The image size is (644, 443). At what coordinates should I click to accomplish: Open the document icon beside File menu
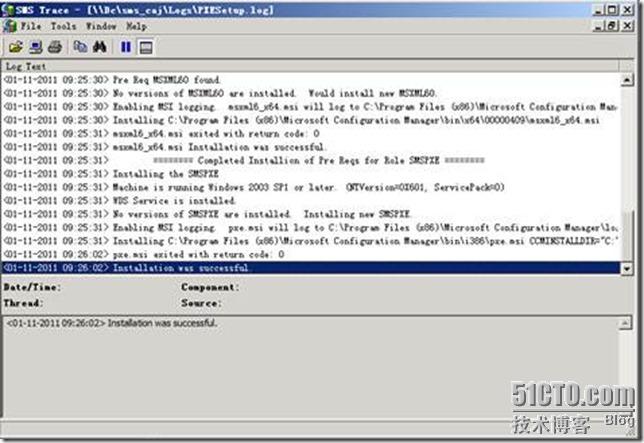[9, 26]
